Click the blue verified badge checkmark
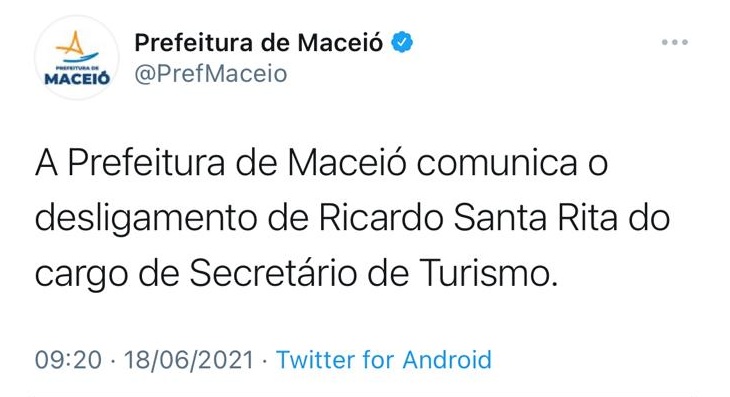Viewport: 730px width, 397px height. [402, 42]
